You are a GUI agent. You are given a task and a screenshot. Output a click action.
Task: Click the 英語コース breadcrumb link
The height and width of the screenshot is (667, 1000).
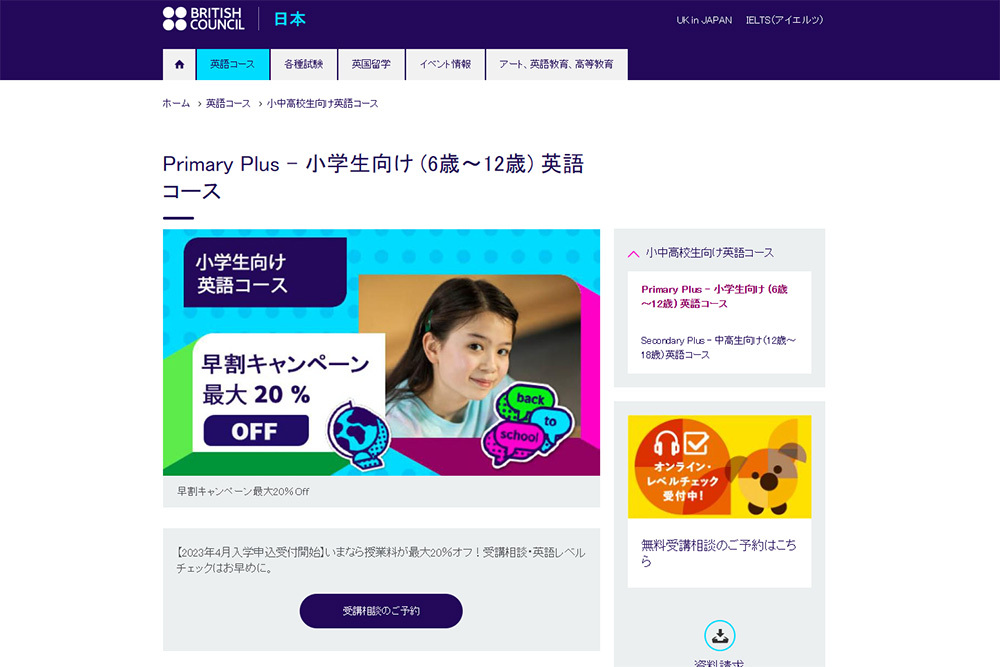pos(228,103)
